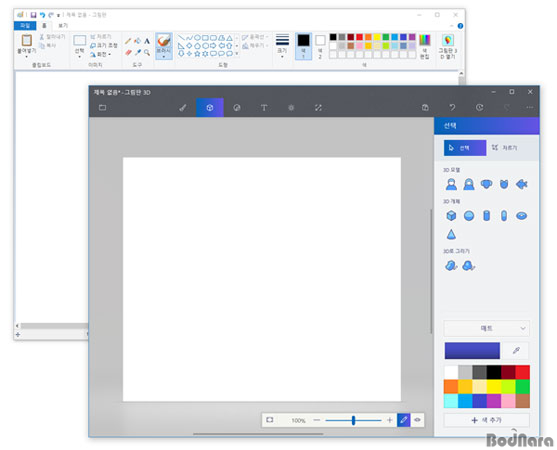Open the Stickers tool in Paint 3D
Image resolution: width=557 pixels, height=450 pixels.
coord(237,108)
